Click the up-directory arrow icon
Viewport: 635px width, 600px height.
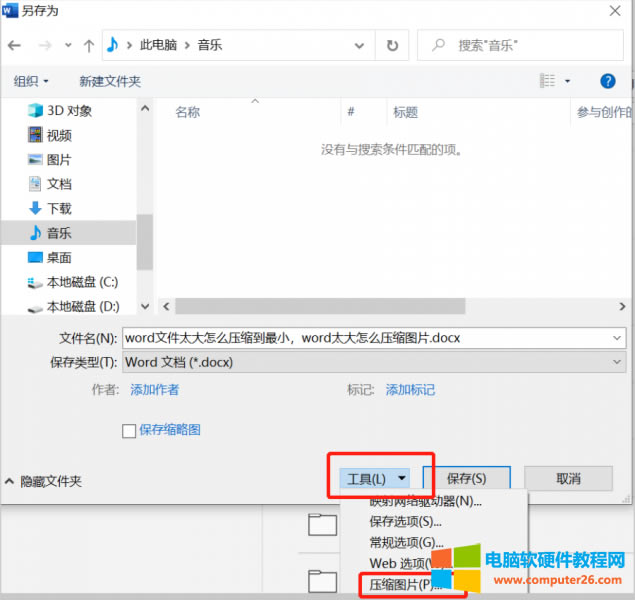pyautogui.click(x=89, y=46)
